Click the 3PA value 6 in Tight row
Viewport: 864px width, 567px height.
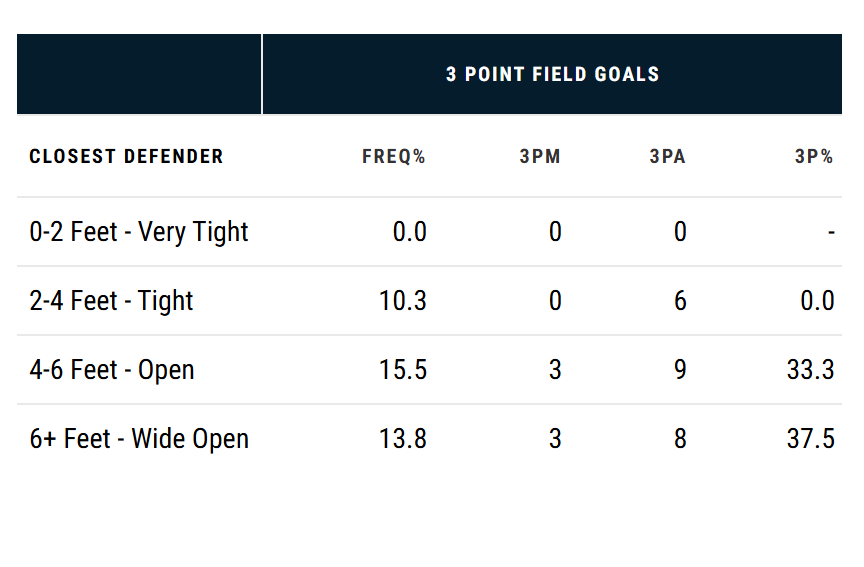click(680, 301)
